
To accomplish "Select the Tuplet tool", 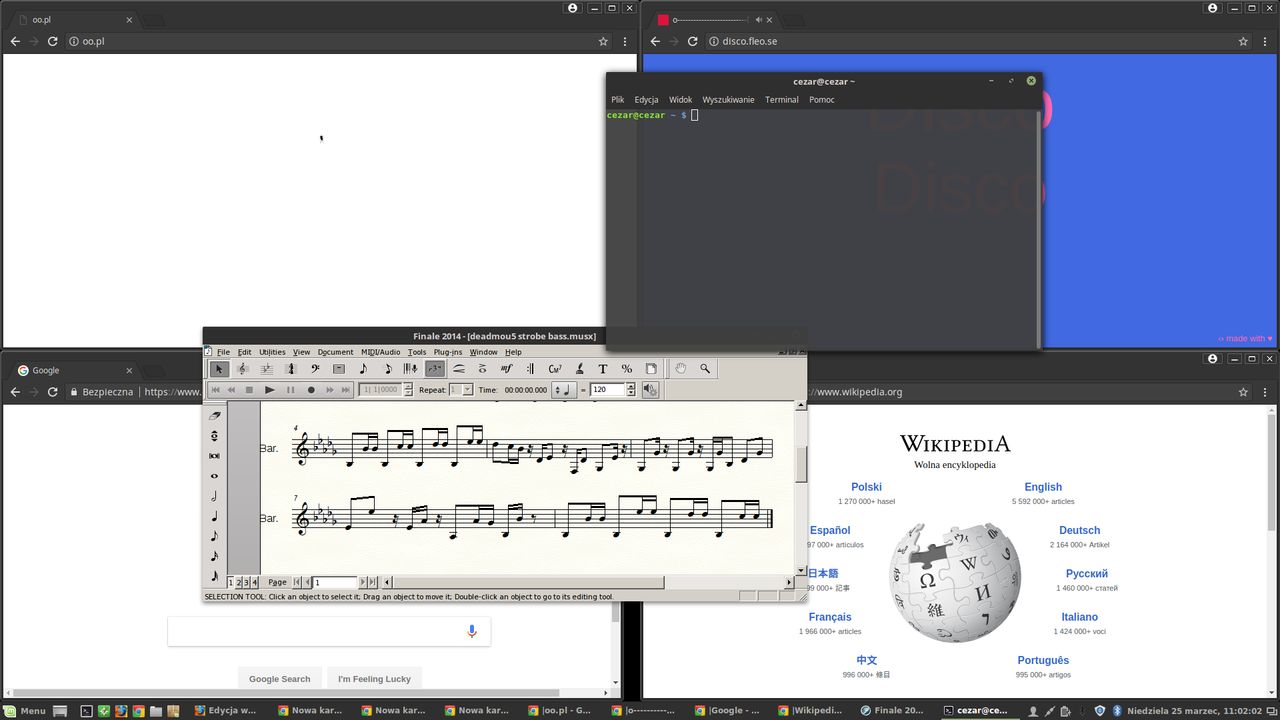I will click(x=435, y=369).
